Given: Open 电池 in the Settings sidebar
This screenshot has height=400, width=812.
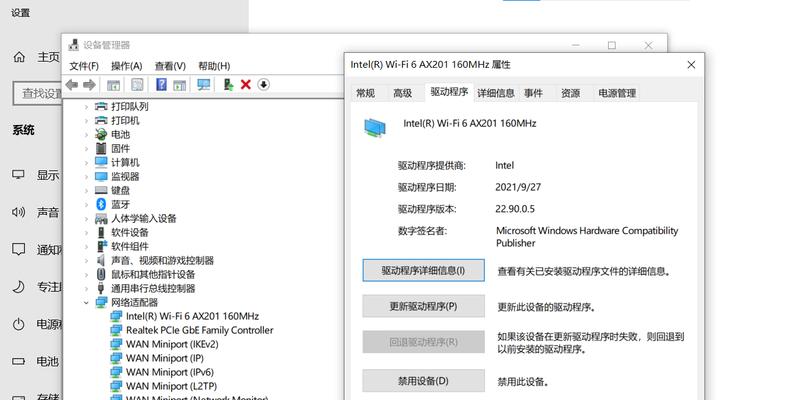Looking at the screenshot, I should pos(36,362).
